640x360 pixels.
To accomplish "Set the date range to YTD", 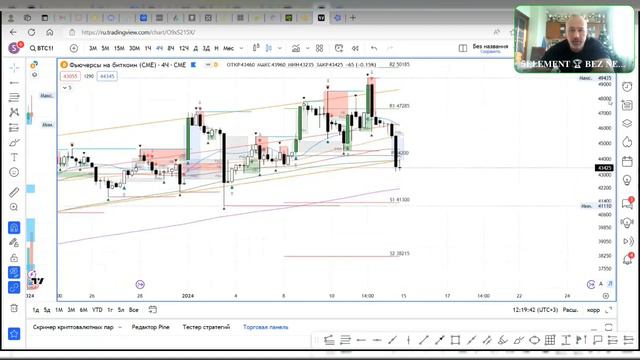I will [97, 310].
